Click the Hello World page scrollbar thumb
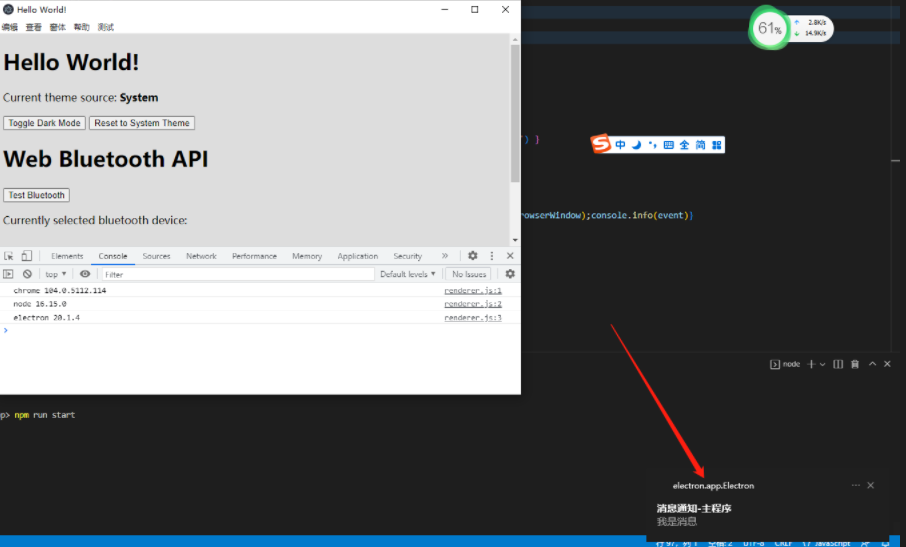The image size is (906, 547). tap(515, 113)
